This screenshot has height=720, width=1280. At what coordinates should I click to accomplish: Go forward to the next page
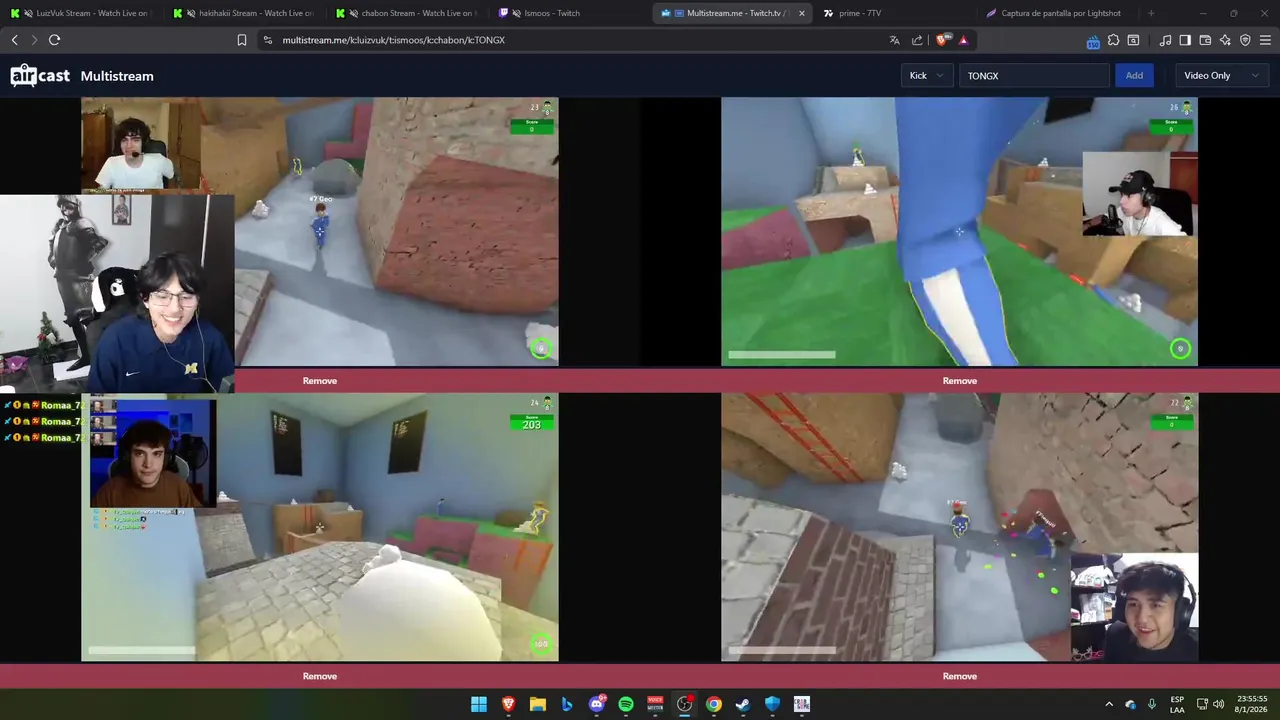pyautogui.click(x=34, y=40)
